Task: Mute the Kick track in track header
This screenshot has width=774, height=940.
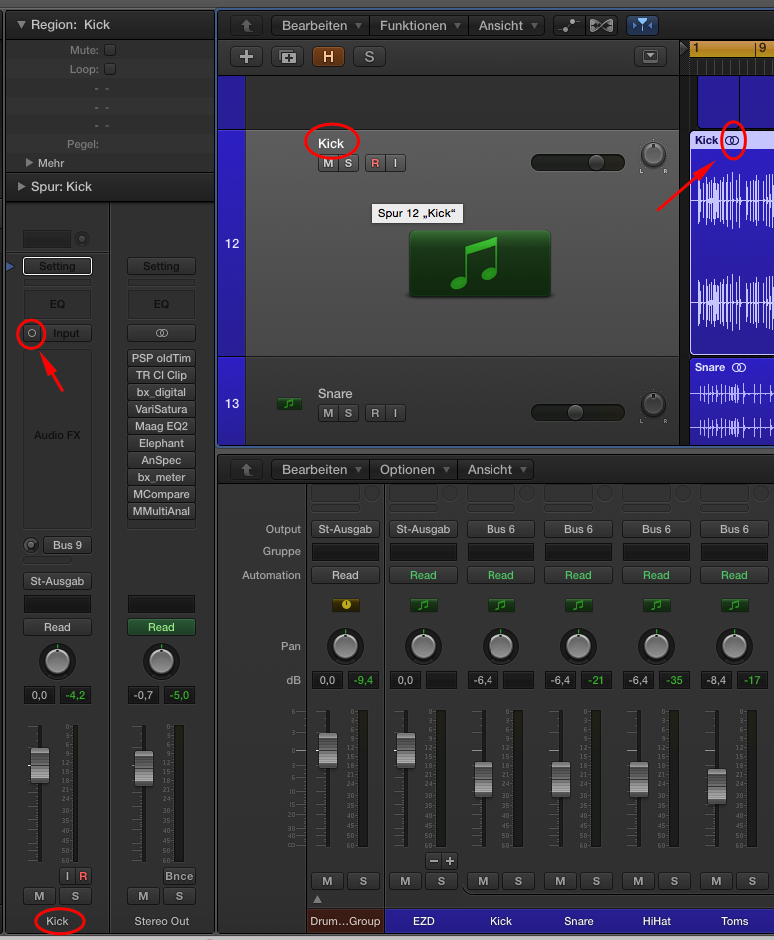Action: click(x=328, y=163)
